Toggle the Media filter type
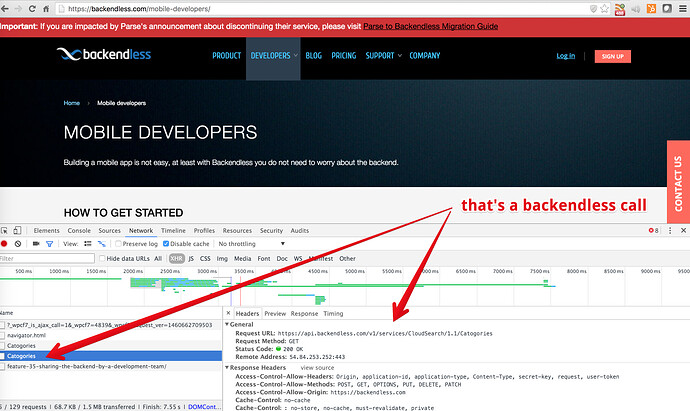This screenshot has width=690, height=411. 242,258
